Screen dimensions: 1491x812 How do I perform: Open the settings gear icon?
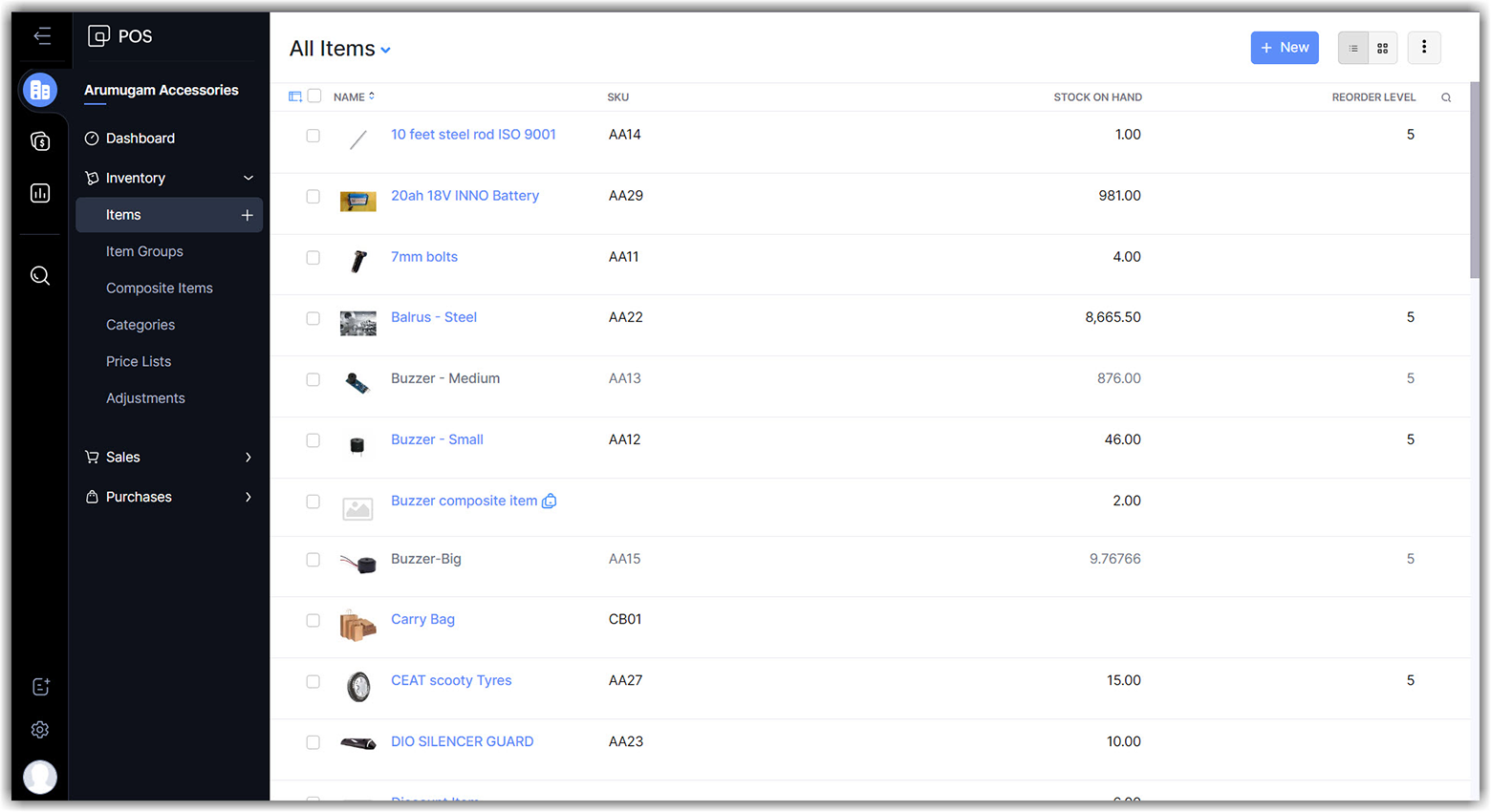coord(40,730)
